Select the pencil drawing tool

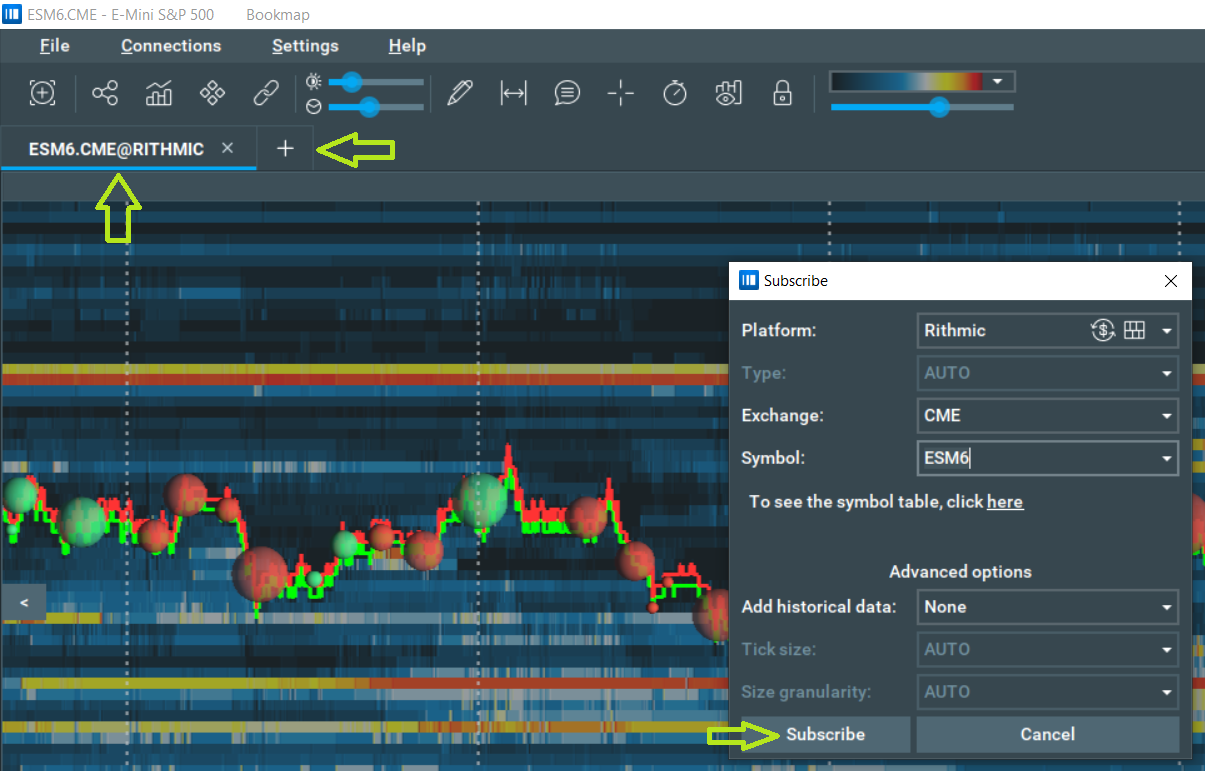click(460, 94)
